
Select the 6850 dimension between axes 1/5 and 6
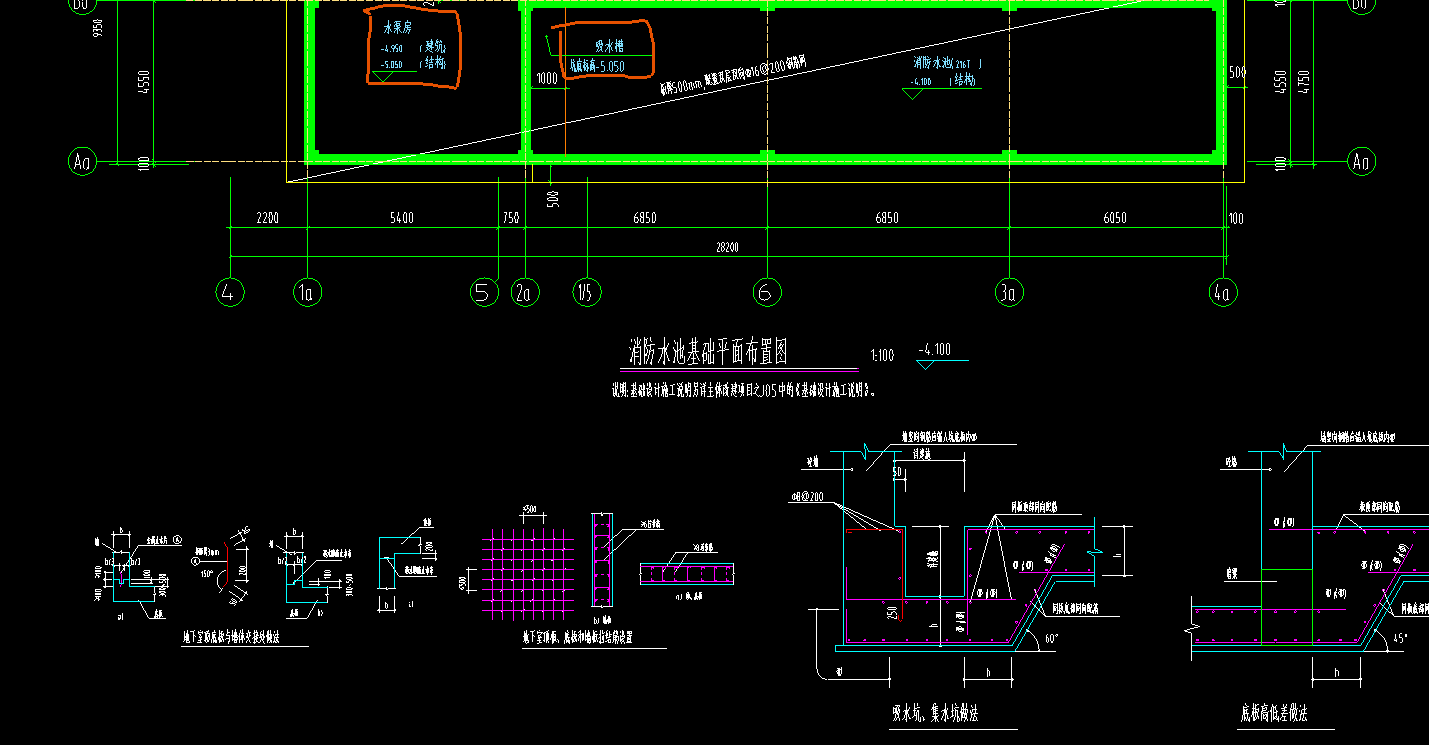[645, 218]
